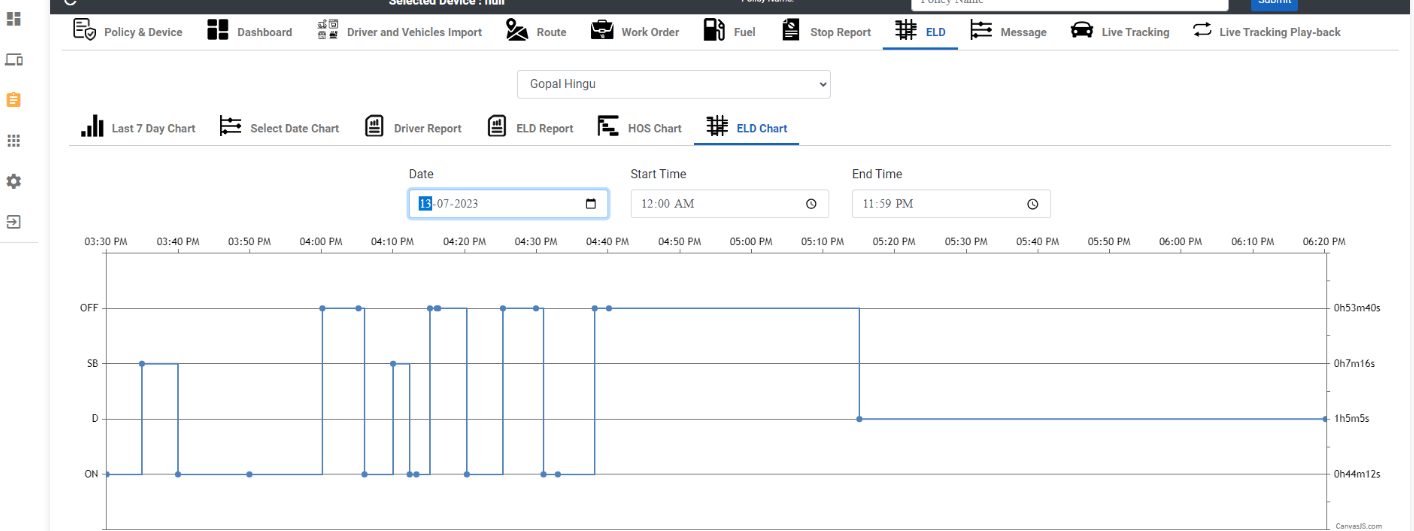Click the chart data point at D level
Screen dimensions: 1414x531
(x=859, y=419)
